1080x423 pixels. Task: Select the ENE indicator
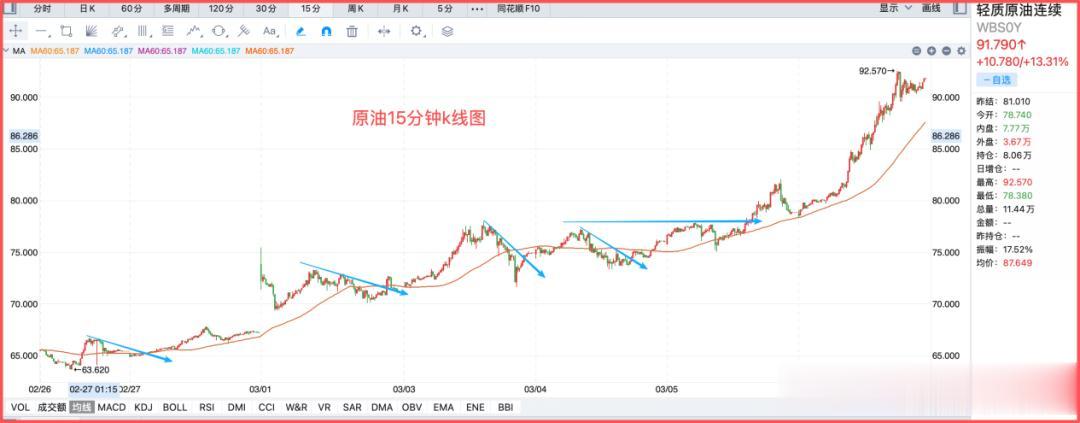tap(475, 407)
